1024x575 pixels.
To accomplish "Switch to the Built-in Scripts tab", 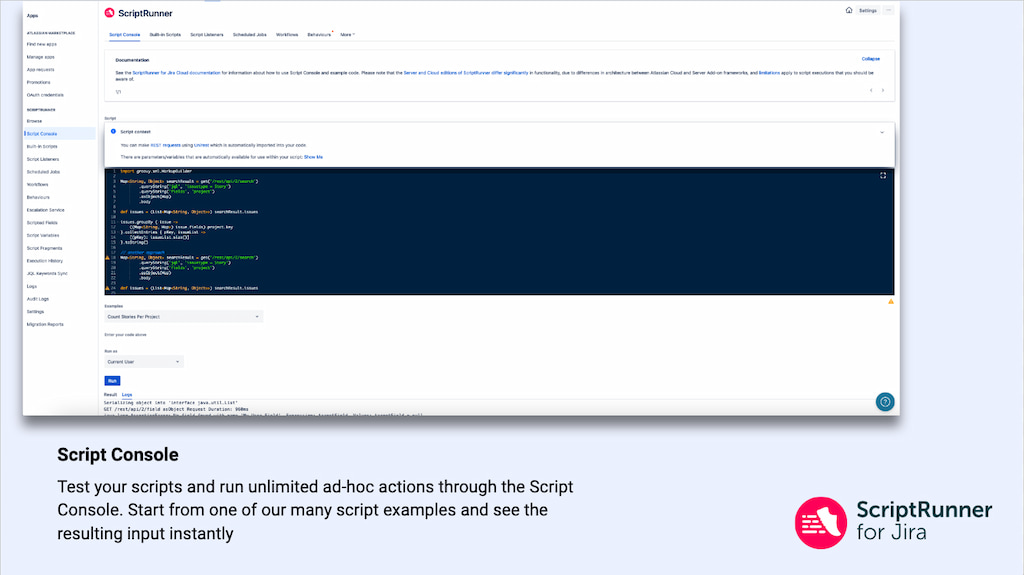I will [165, 35].
